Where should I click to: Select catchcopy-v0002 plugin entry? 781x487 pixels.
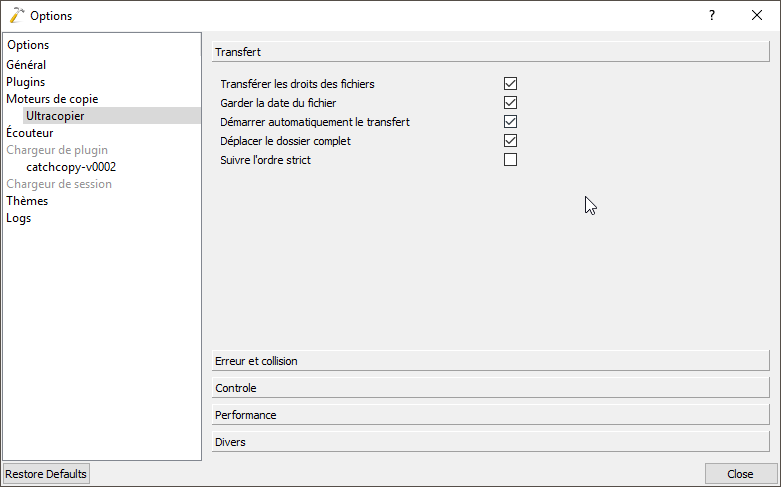71,167
